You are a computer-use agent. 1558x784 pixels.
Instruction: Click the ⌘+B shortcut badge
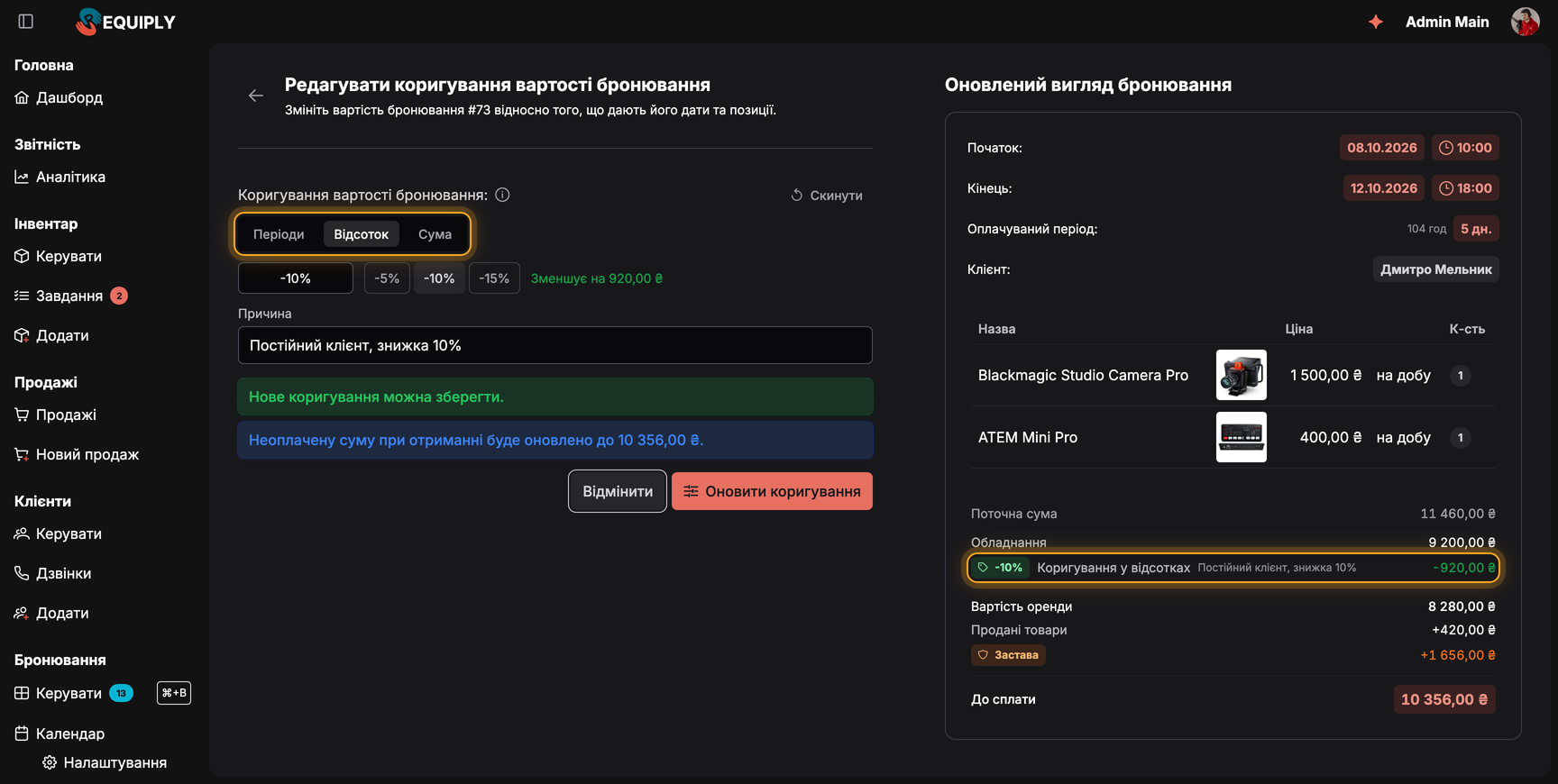tap(174, 693)
